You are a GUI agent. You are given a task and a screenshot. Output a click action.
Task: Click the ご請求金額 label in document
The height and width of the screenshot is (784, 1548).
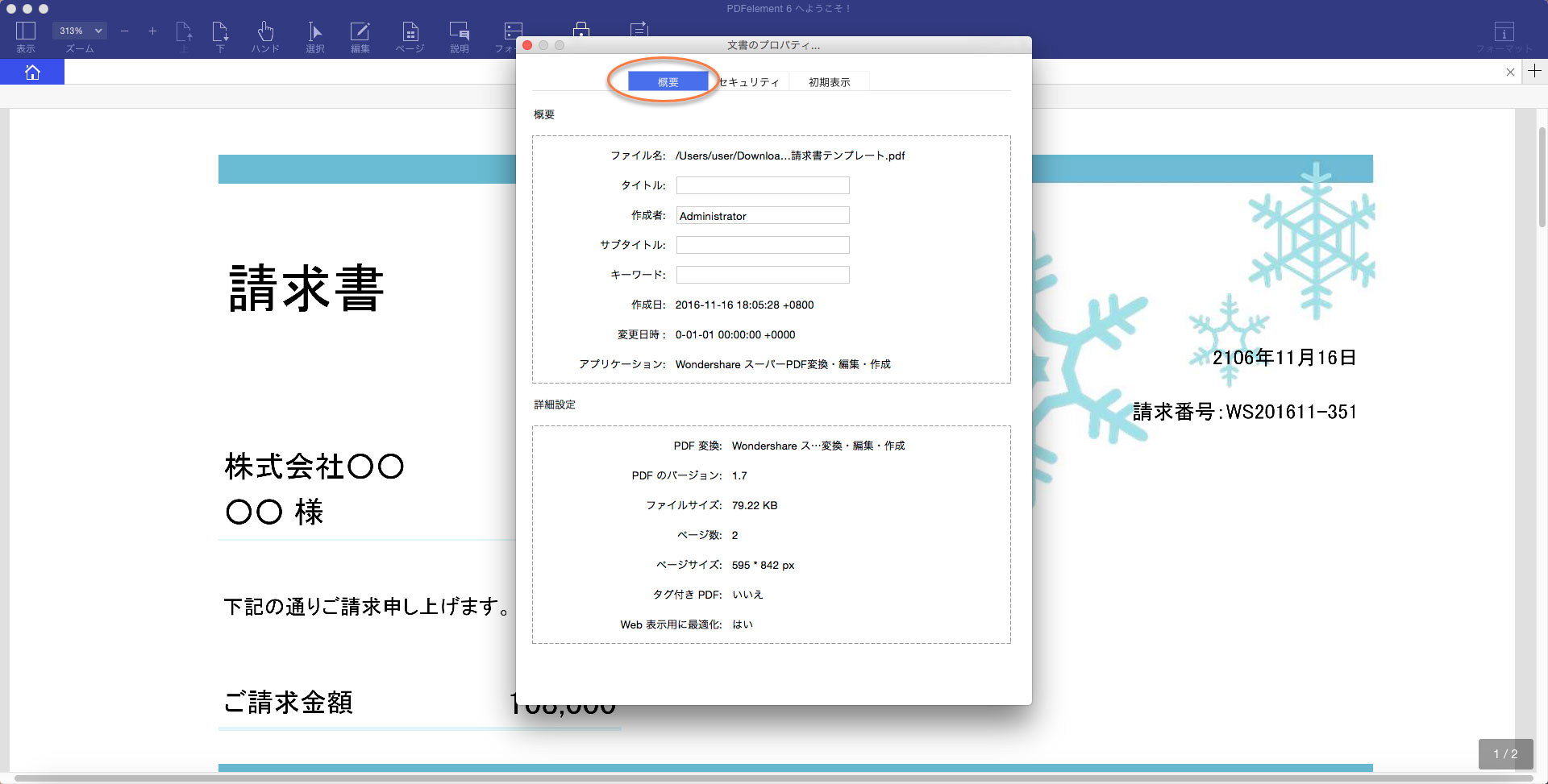tap(289, 702)
